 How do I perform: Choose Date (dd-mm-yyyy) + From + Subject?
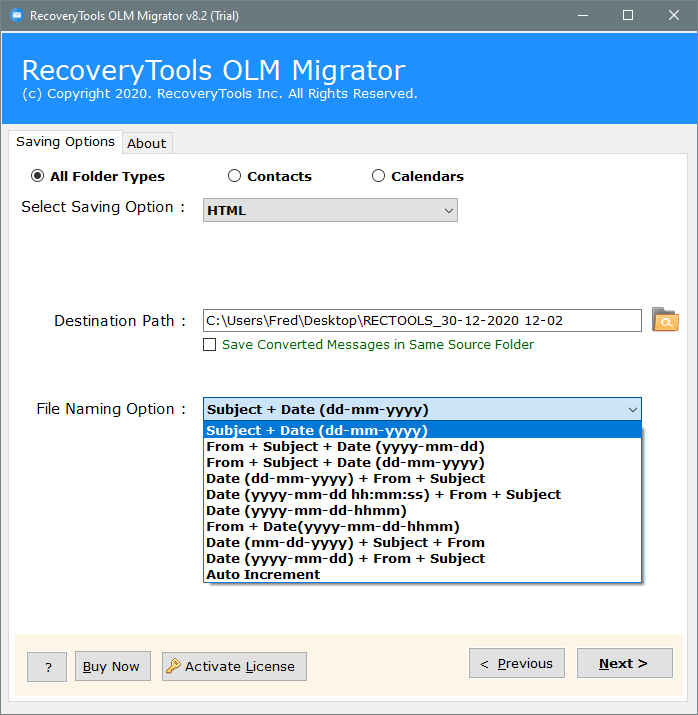(422, 478)
